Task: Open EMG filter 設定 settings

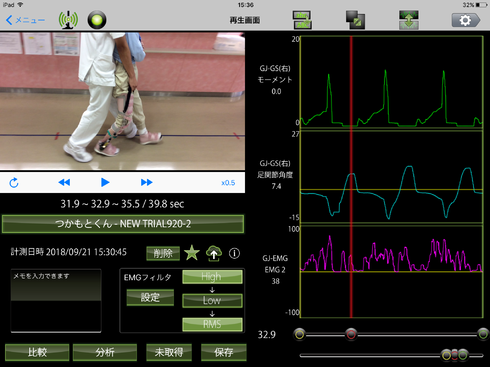Action: point(150,297)
